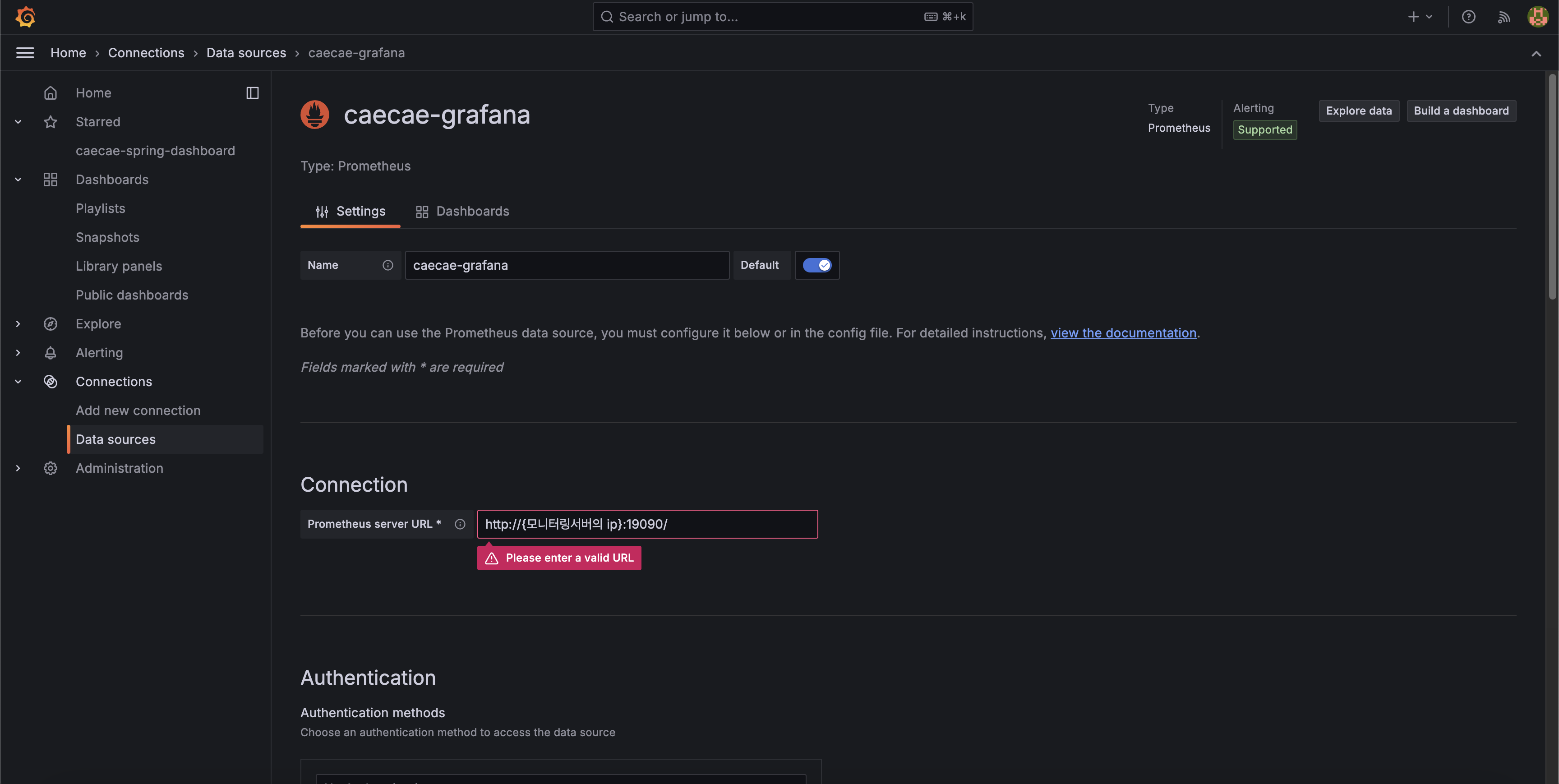Open the plus New dropdown menu
This screenshot has width=1559, height=784.
[x=1420, y=17]
